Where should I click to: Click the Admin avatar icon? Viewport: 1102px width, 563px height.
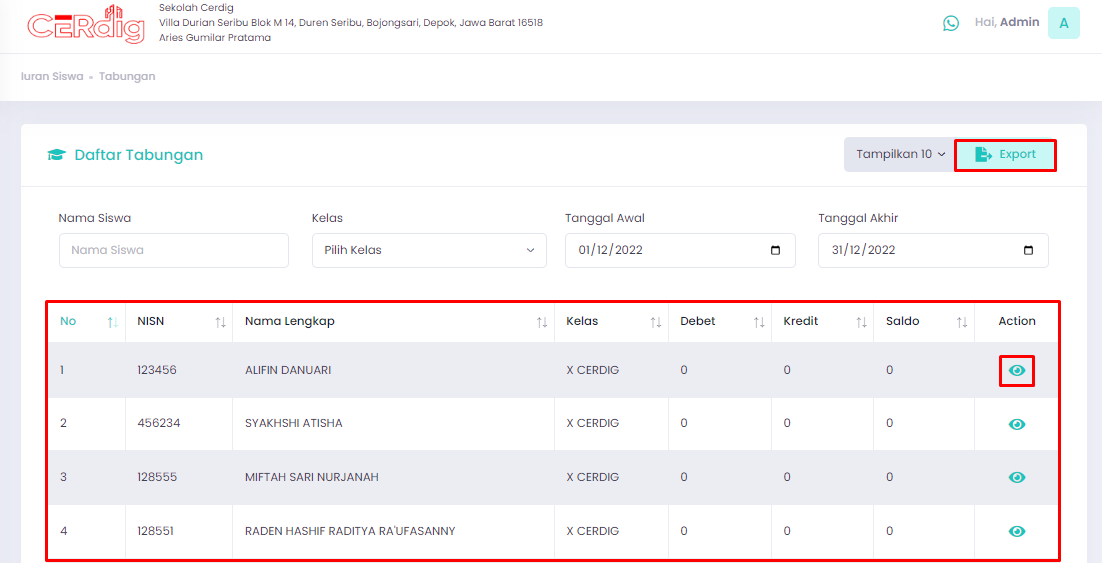click(1063, 23)
